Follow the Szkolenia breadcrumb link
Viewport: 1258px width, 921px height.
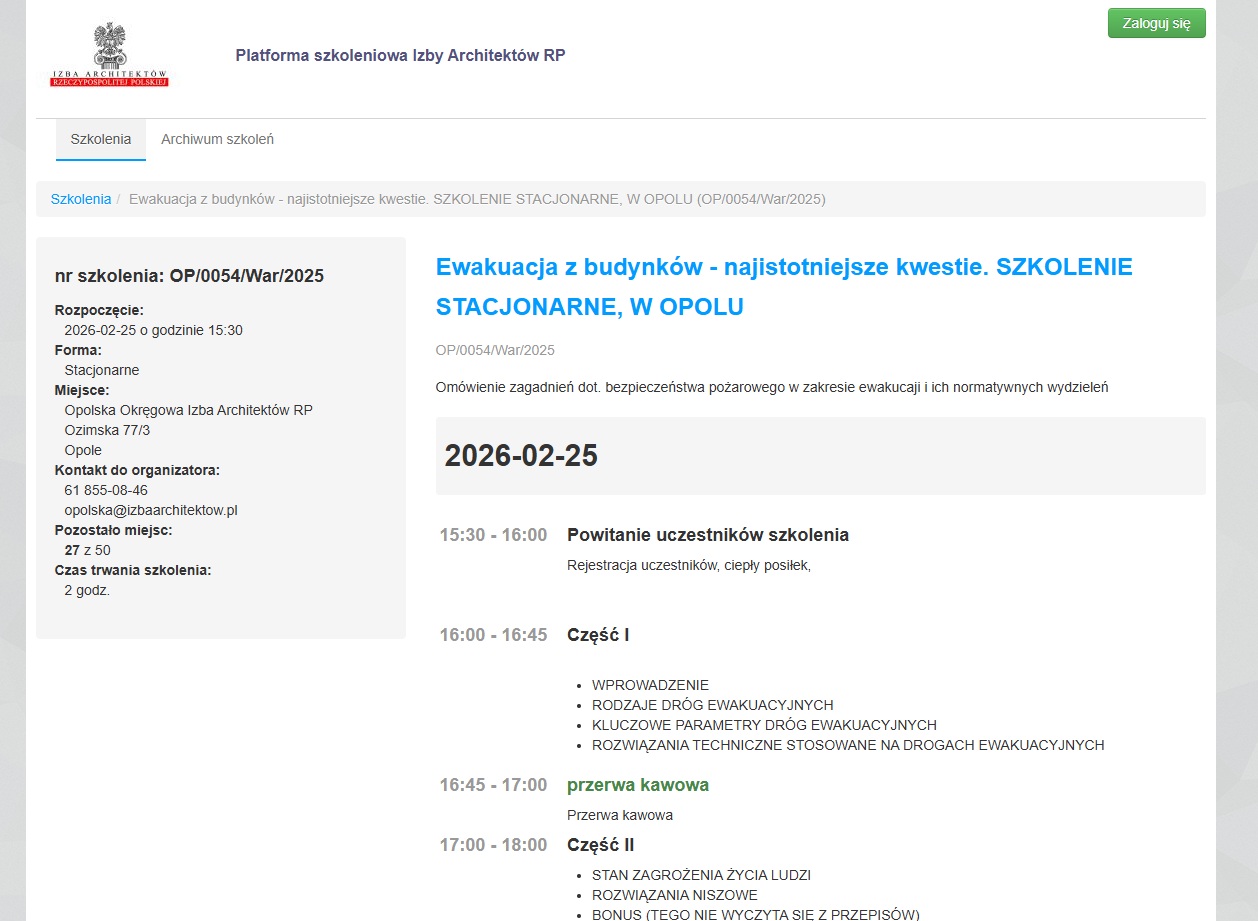[x=81, y=199]
